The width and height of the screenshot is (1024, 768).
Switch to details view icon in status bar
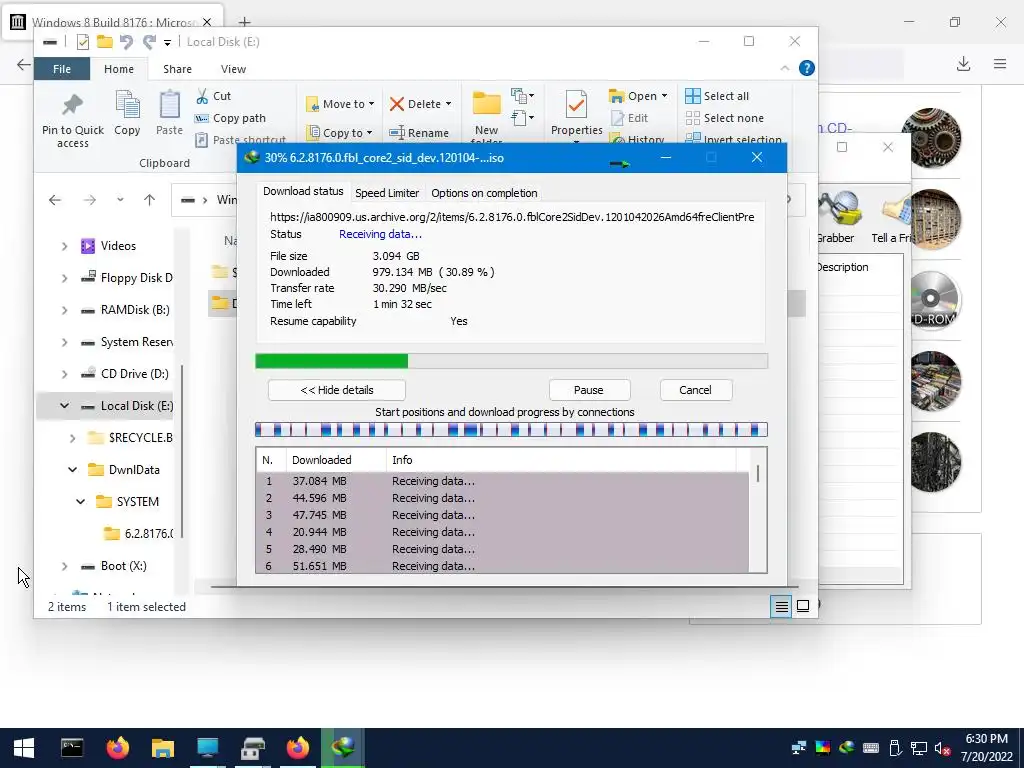(781, 607)
